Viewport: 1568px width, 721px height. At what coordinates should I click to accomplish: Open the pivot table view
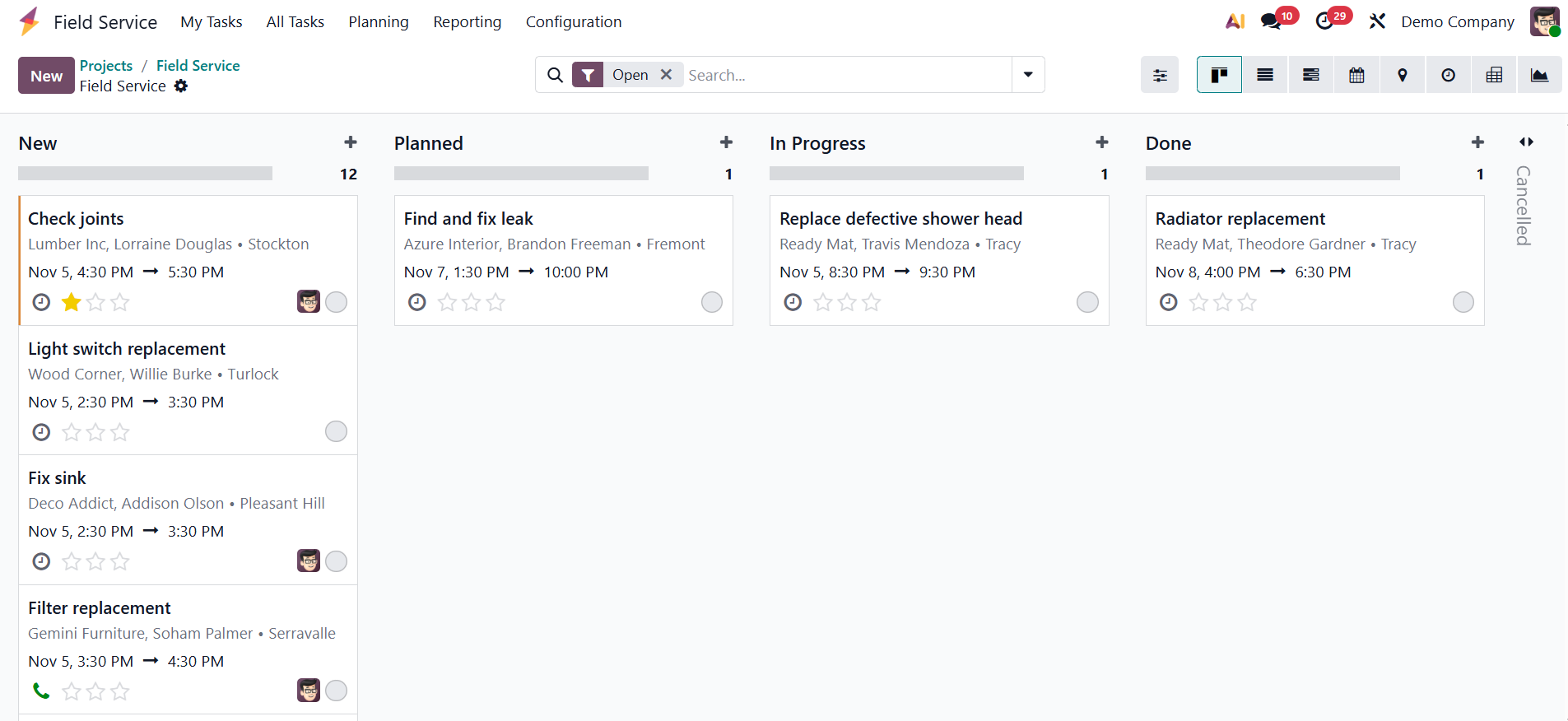point(1494,75)
